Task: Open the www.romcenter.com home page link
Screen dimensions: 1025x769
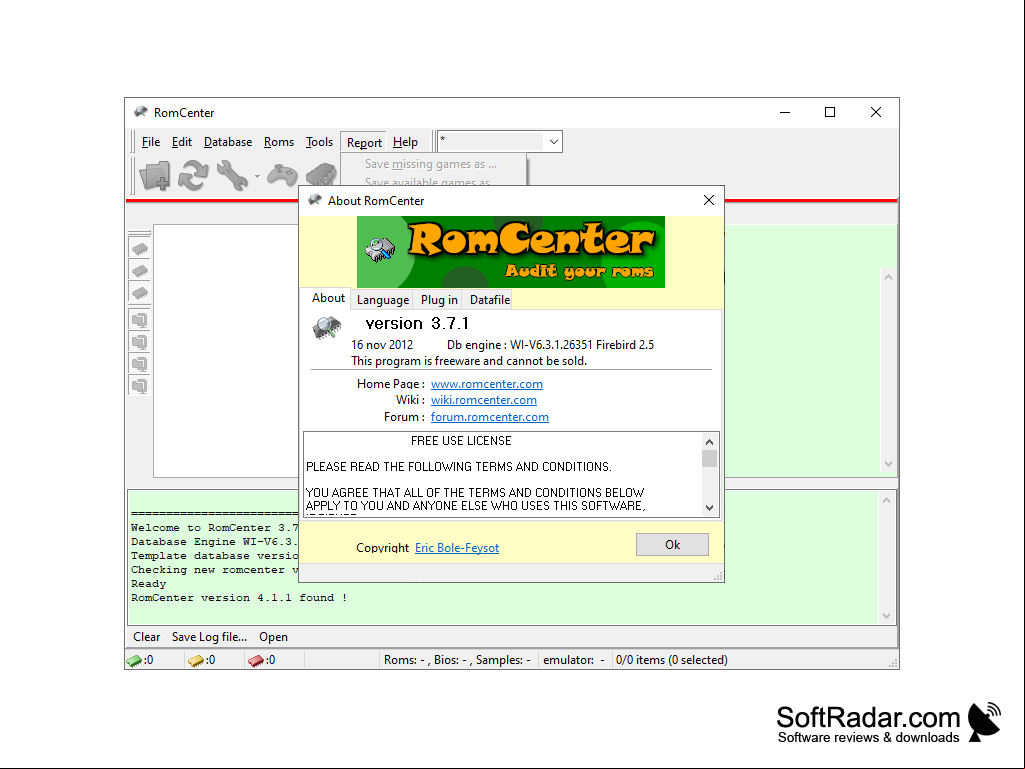Action: 486,384
